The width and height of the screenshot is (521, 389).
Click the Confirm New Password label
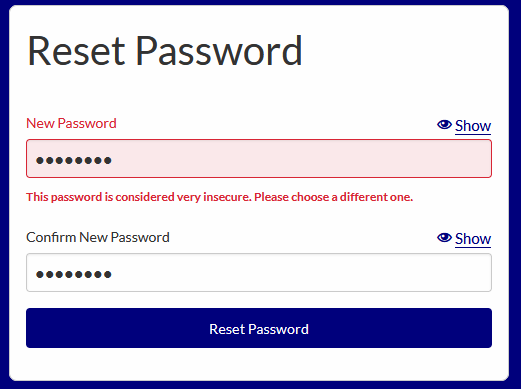click(98, 237)
